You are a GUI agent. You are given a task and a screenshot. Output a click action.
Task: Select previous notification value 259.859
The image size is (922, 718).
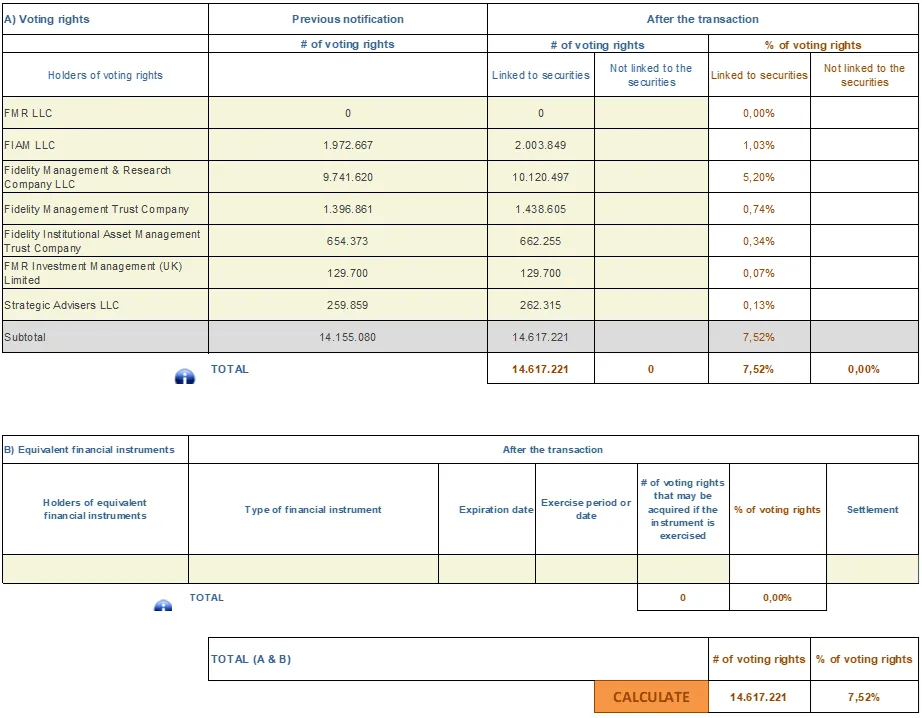[348, 305]
